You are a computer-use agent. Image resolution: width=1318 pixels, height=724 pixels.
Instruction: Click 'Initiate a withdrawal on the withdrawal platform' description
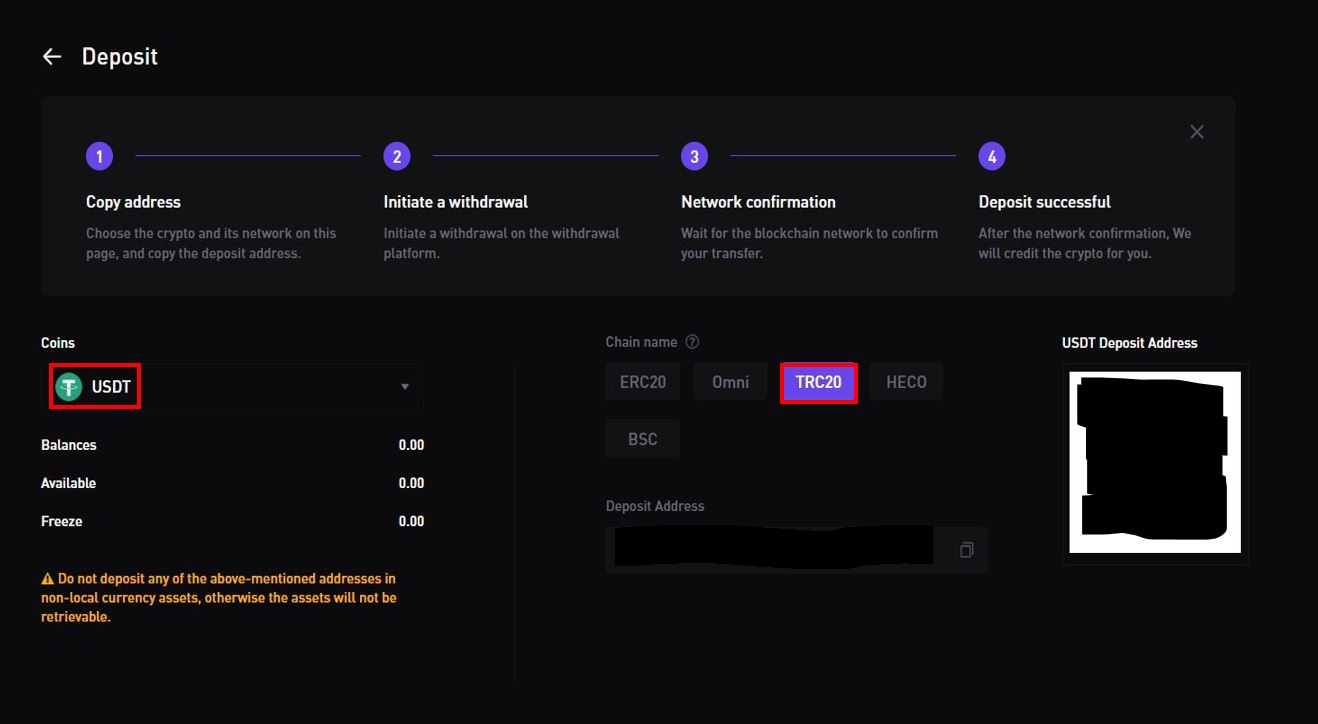tap(502, 243)
